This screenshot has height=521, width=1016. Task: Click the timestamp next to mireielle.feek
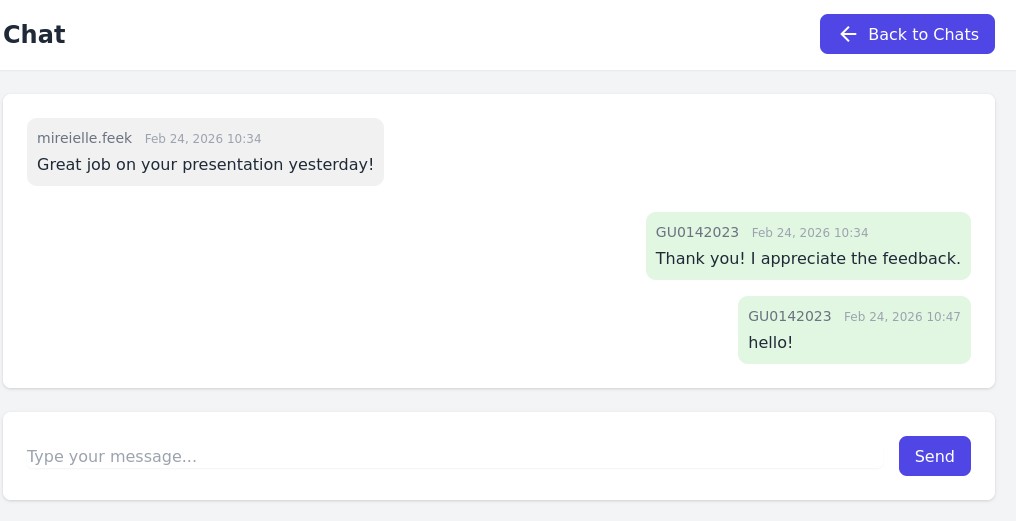pos(203,139)
